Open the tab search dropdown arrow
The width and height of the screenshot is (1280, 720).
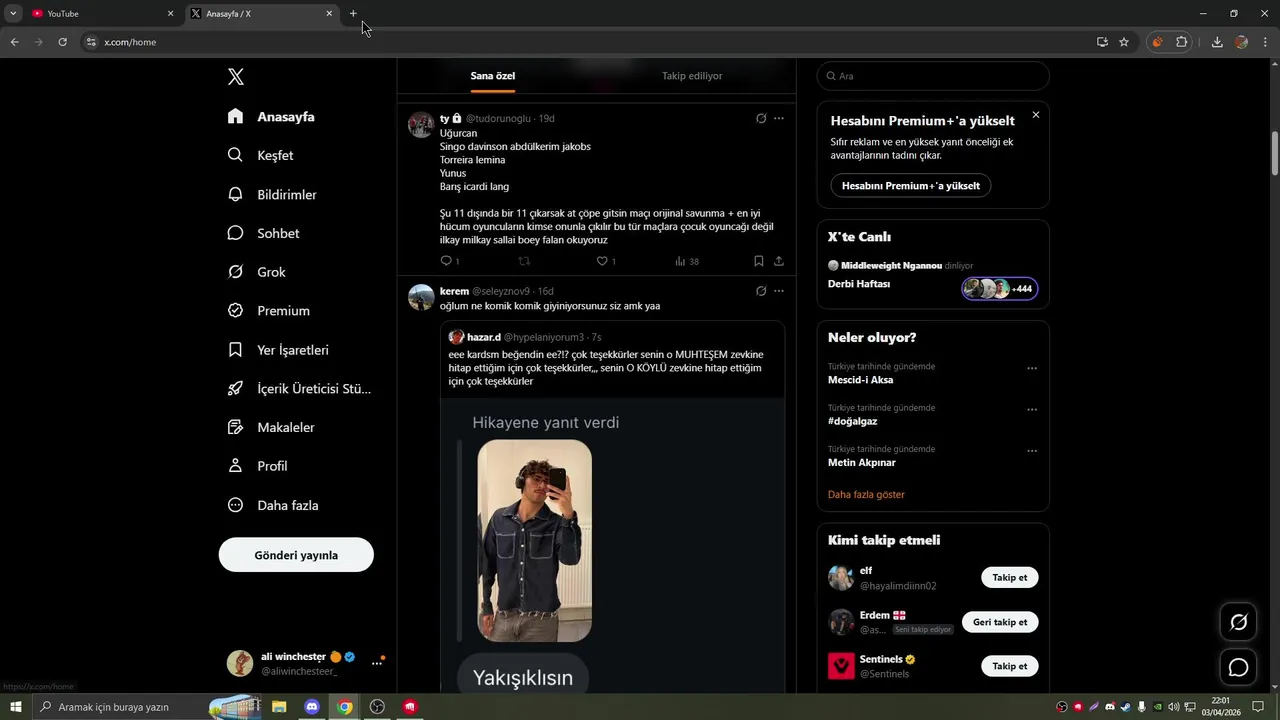pos(13,14)
